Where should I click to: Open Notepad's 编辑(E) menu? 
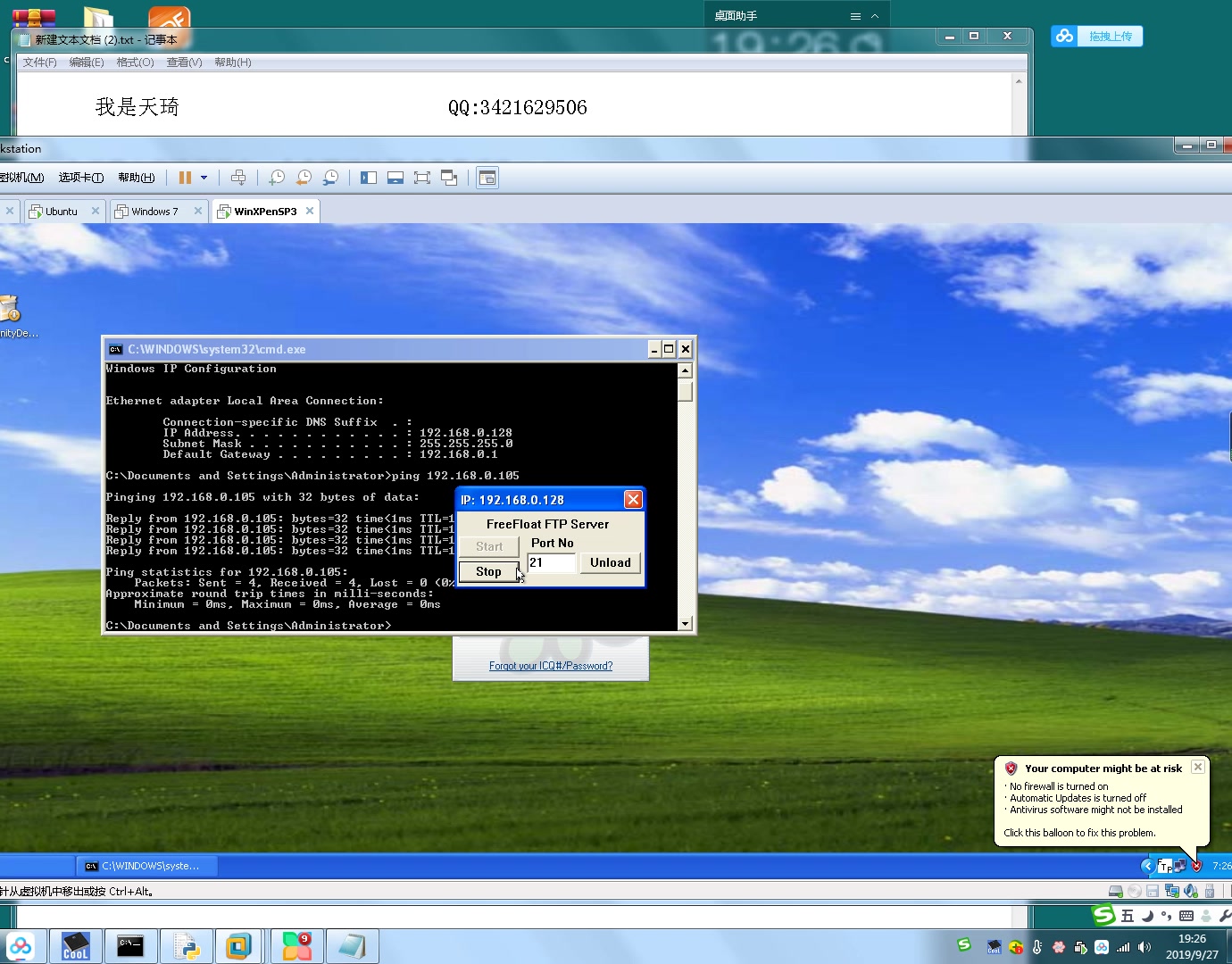point(87,62)
